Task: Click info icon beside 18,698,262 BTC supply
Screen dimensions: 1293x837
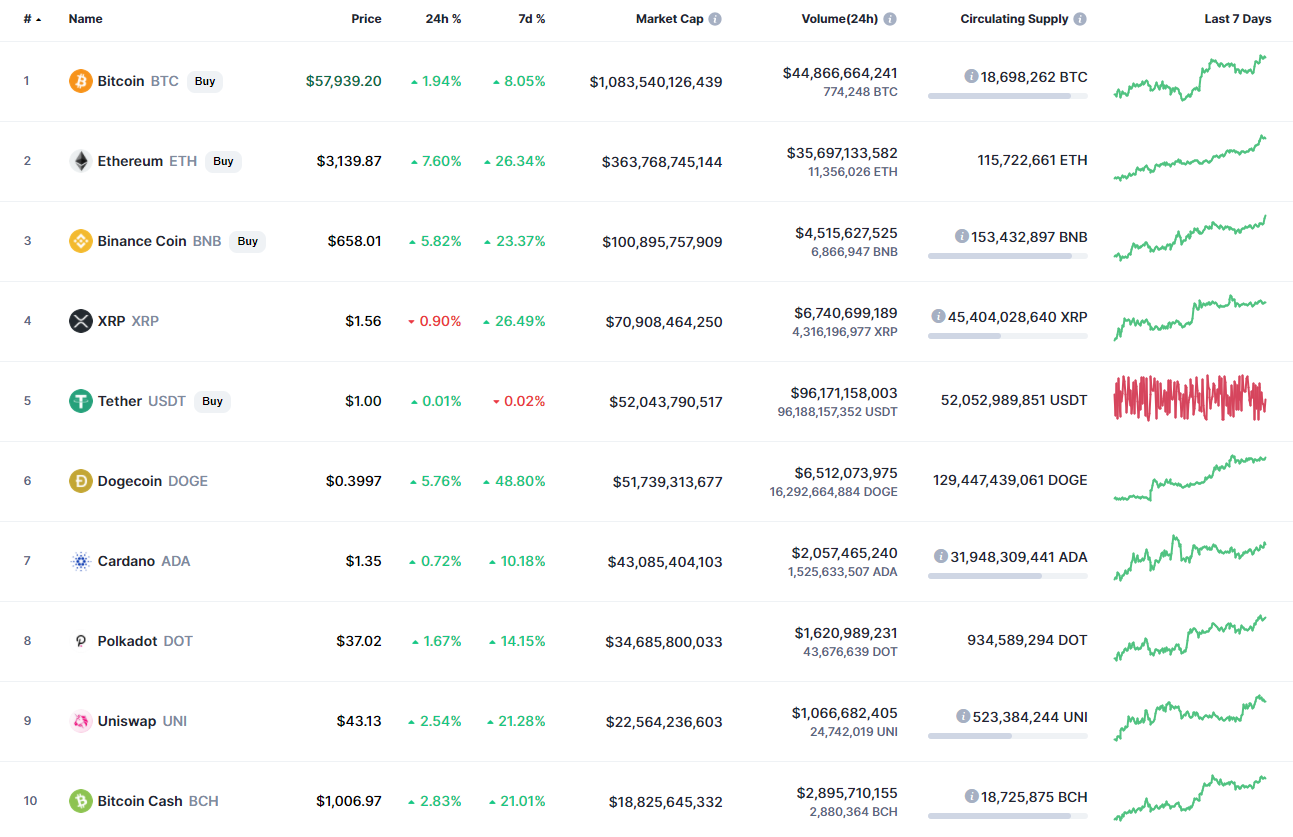Action: tap(971, 76)
